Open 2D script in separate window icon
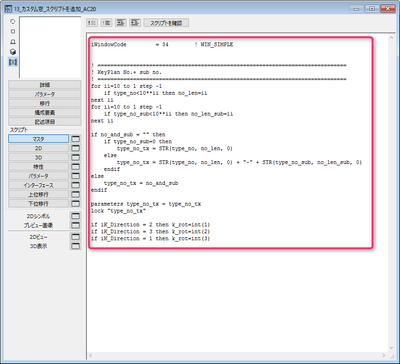This screenshot has height=364, width=400. (76, 148)
